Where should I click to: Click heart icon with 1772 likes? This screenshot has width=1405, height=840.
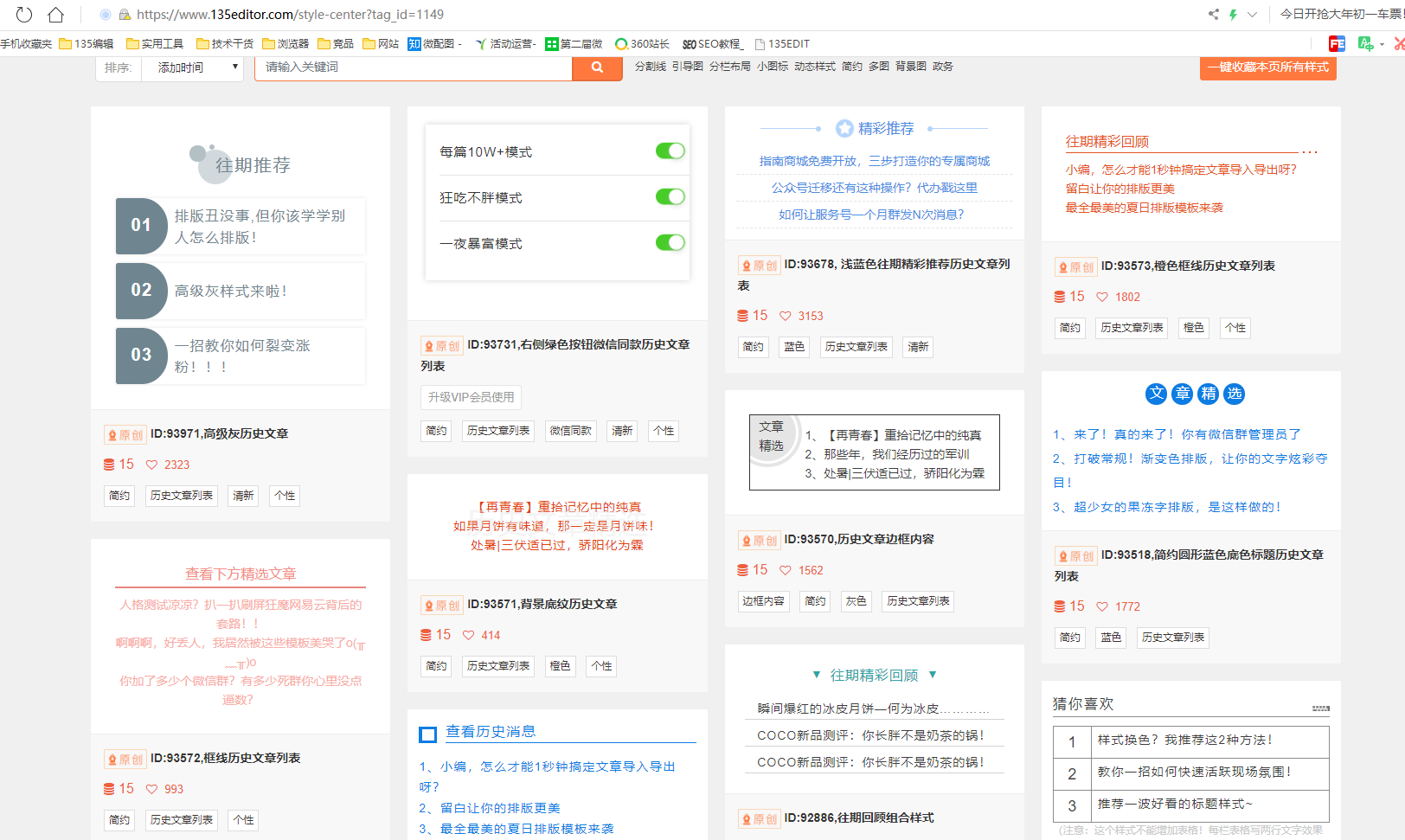[x=1102, y=606]
